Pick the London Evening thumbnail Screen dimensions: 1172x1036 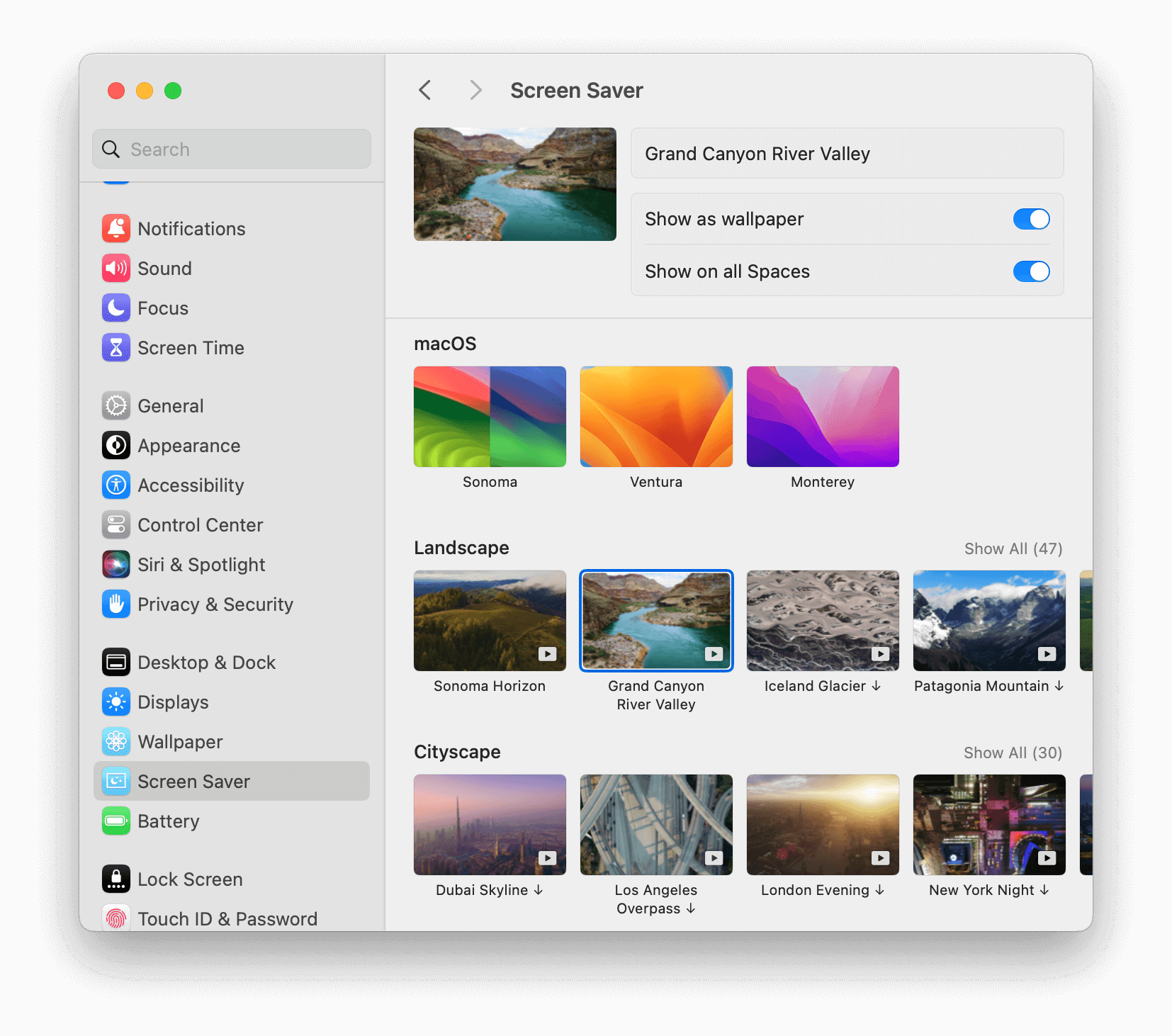coord(823,825)
